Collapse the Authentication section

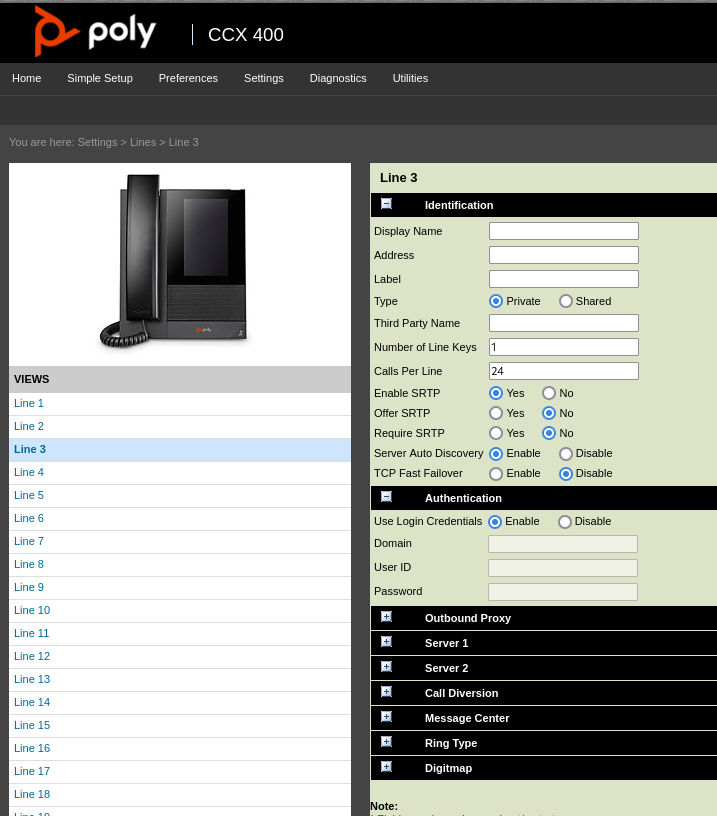386,496
